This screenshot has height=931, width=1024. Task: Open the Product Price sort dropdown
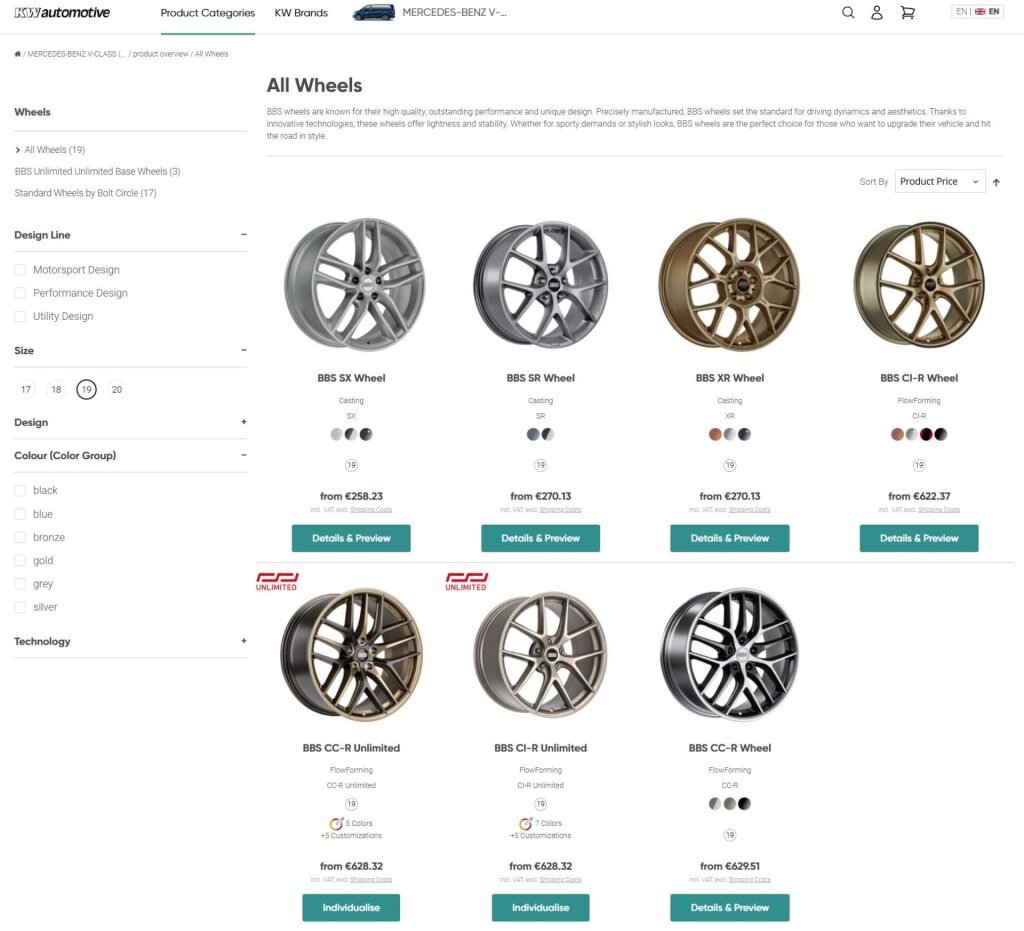(x=939, y=182)
